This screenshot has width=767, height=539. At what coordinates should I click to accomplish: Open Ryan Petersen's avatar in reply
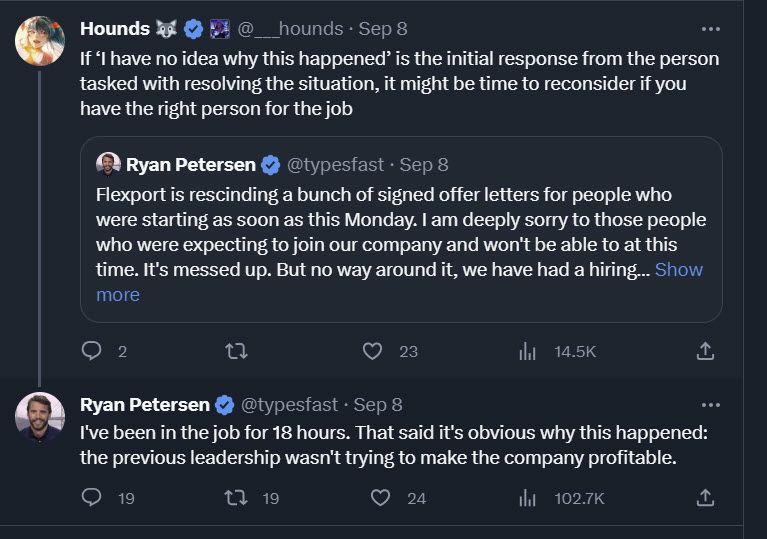click(x=40, y=417)
